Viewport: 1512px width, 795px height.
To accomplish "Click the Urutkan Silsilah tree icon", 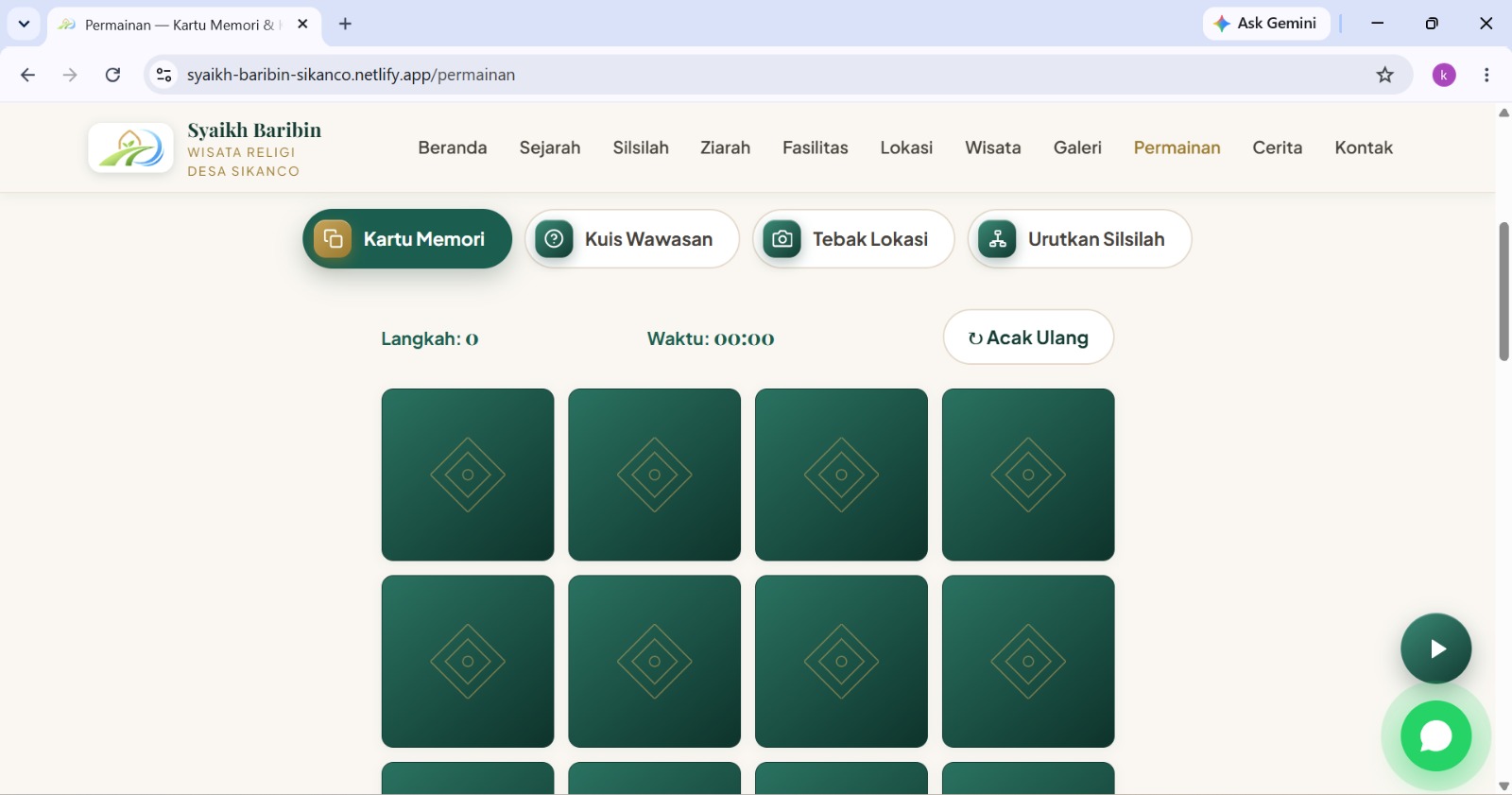I will pyautogui.click(x=998, y=239).
